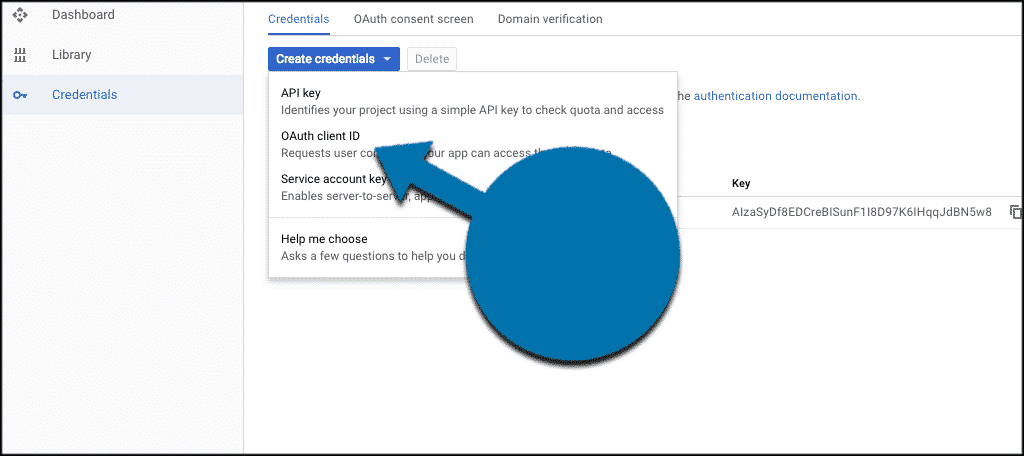Copy the API key with copy icon
This screenshot has height=456, width=1024.
click(1016, 212)
